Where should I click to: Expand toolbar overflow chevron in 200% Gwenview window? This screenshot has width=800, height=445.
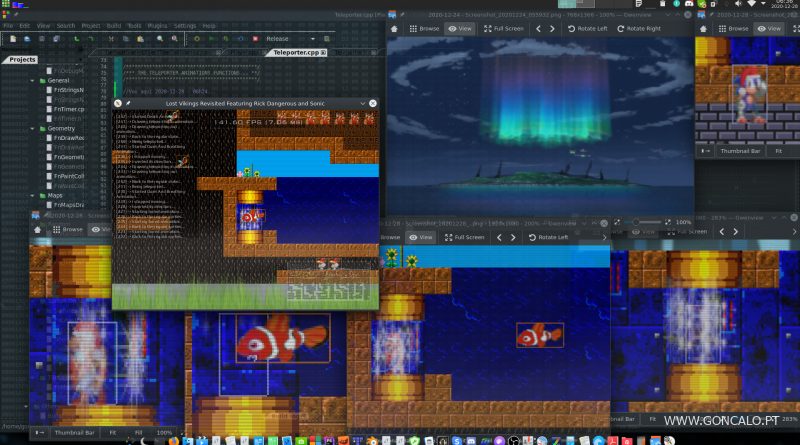pyautogui.click(x=604, y=237)
